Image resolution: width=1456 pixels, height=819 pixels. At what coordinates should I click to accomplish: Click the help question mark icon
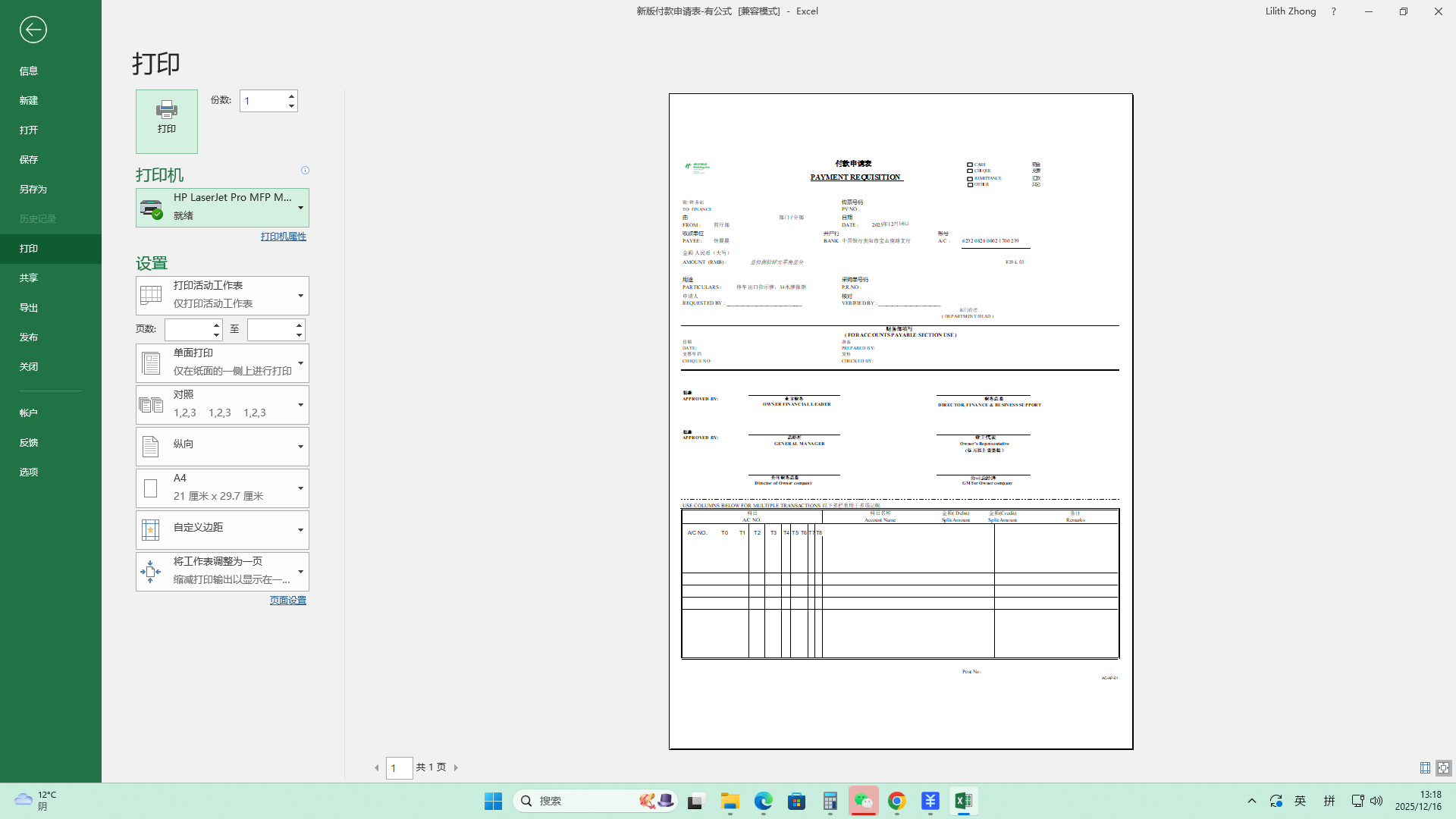click(1333, 11)
